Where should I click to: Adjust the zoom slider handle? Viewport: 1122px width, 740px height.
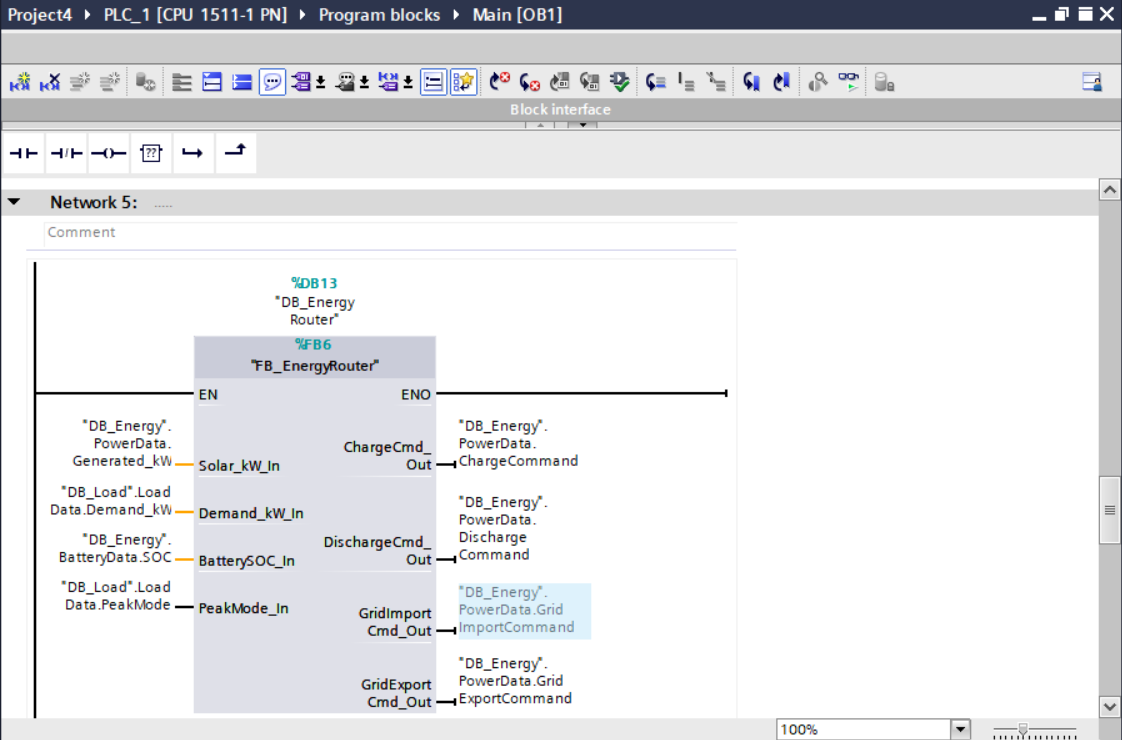pos(1023,729)
